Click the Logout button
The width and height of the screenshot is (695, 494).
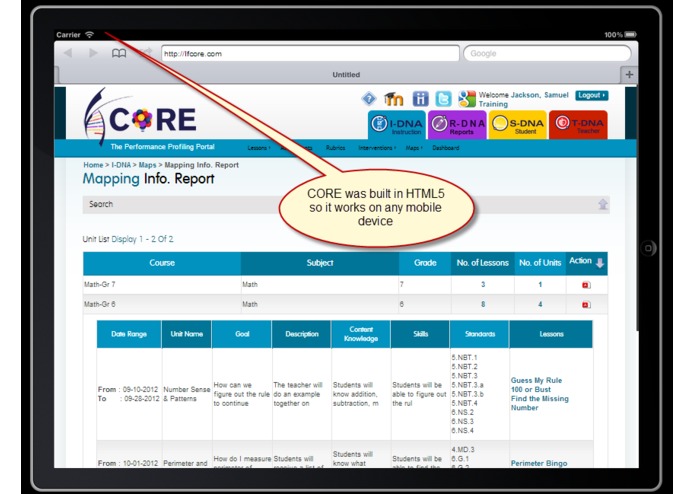[591, 95]
